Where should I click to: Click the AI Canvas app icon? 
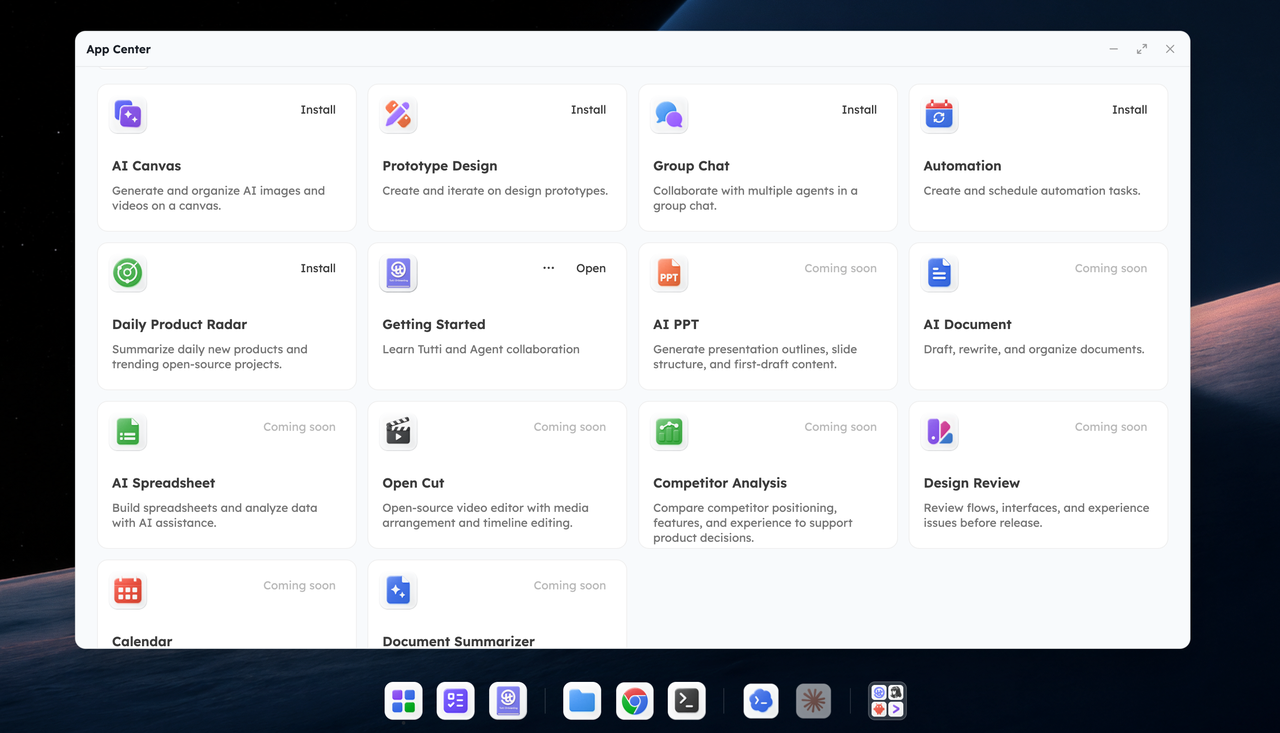128,115
